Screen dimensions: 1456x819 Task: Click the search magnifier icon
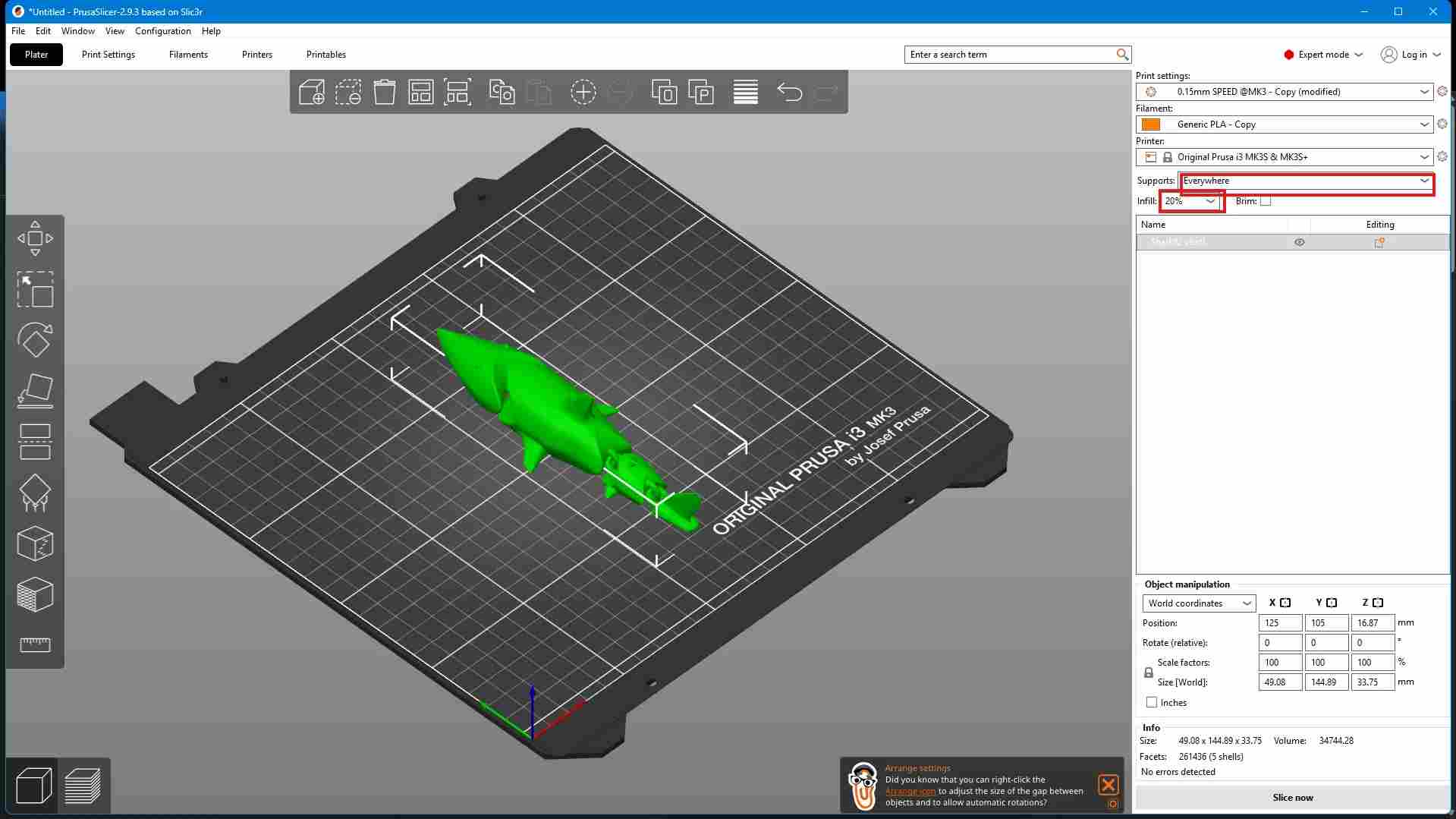(x=1122, y=55)
